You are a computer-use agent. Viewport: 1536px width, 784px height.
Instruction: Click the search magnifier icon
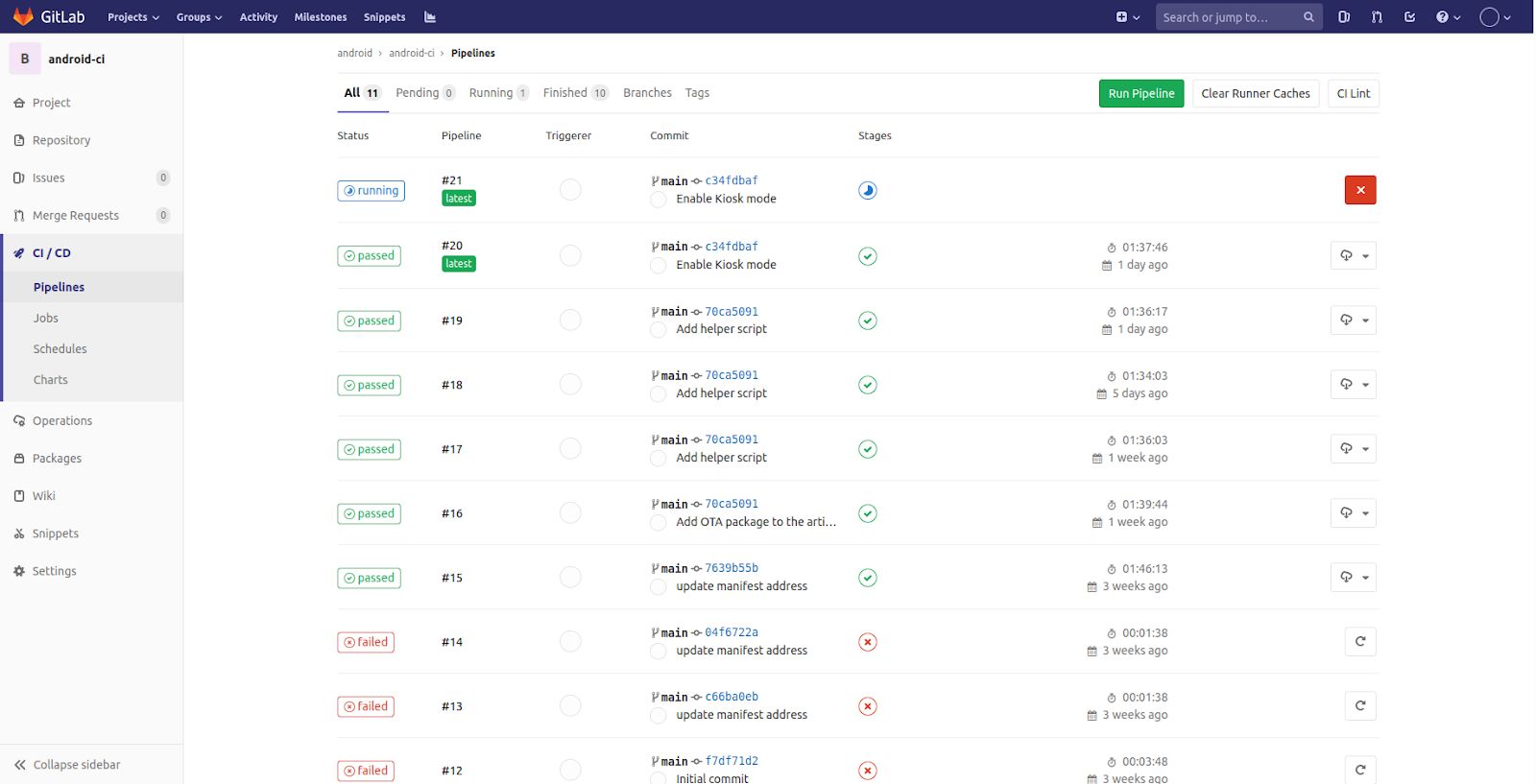pyautogui.click(x=1308, y=17)
